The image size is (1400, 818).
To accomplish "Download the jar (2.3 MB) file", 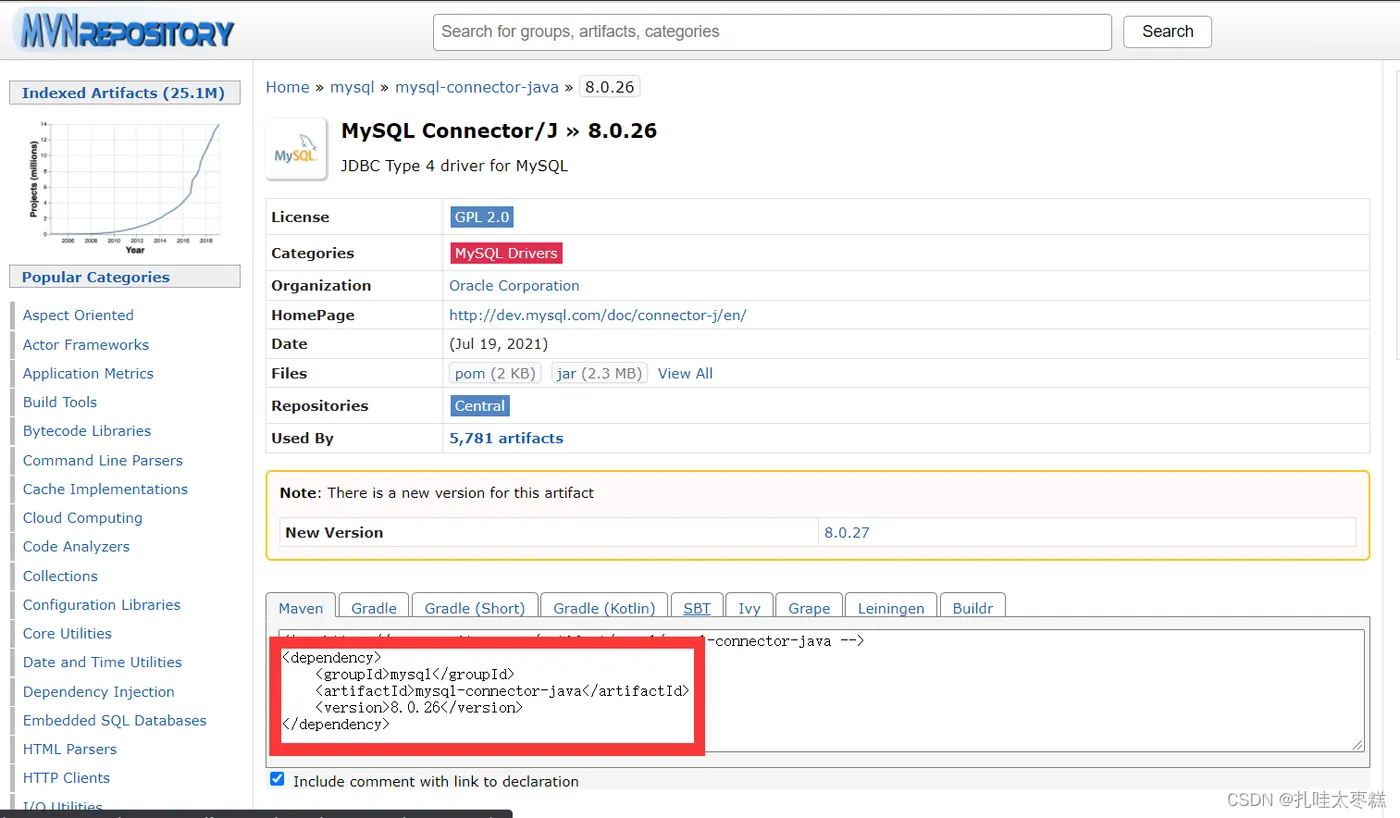I will click(599, 373).
